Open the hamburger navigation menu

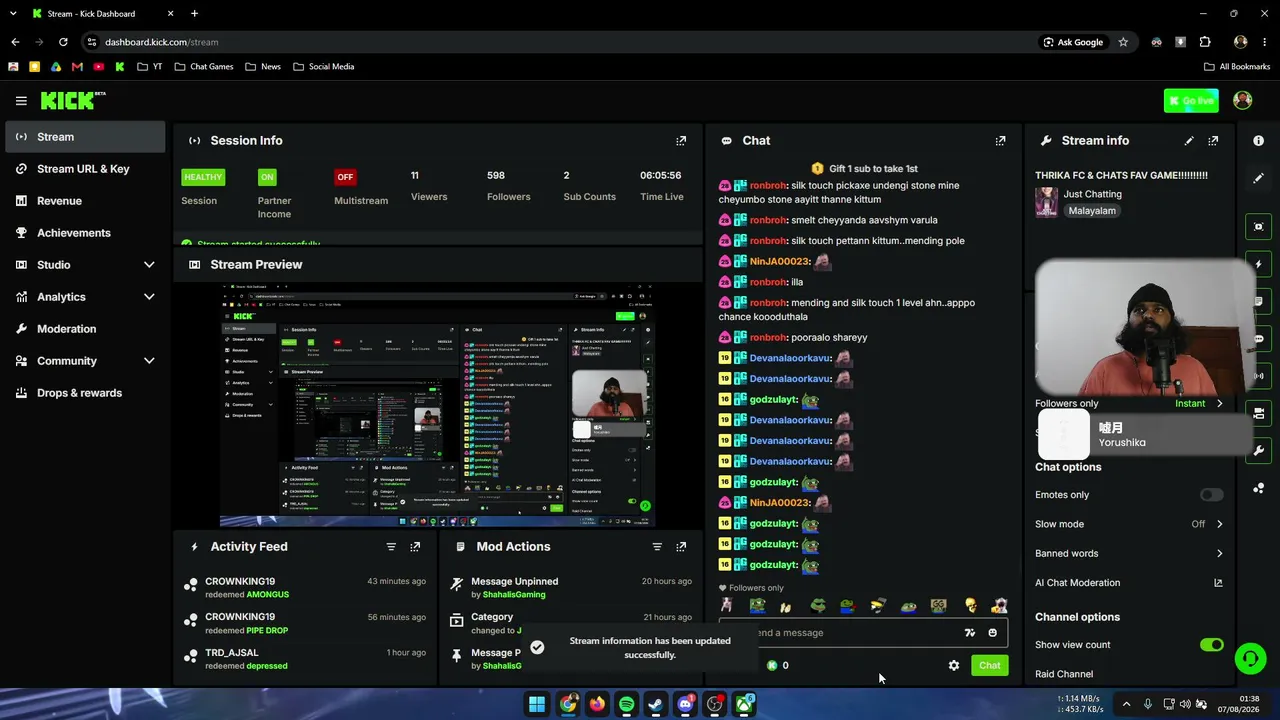(x=21, y=100)
